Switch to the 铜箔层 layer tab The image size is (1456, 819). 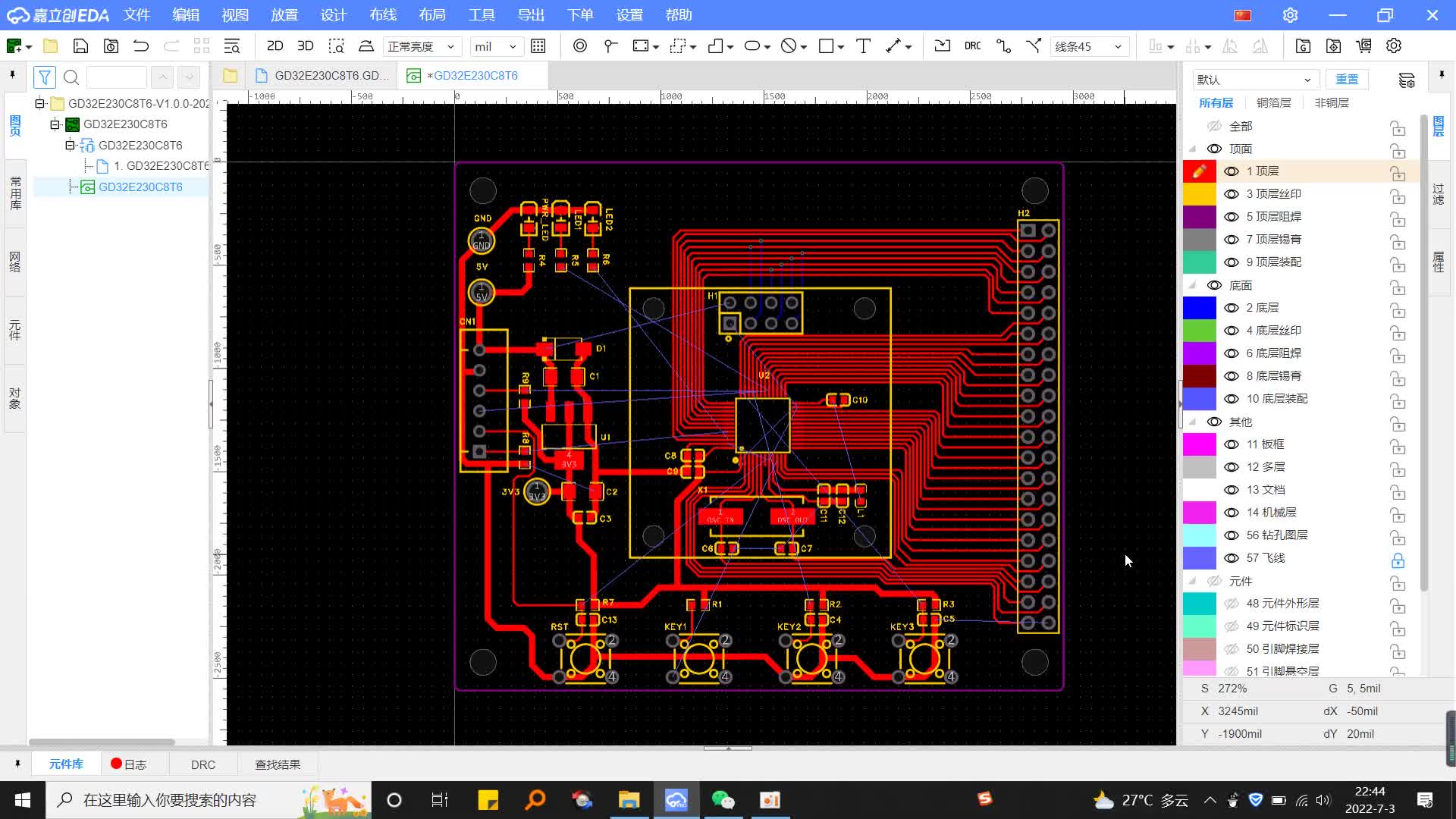coord(1273,102)
